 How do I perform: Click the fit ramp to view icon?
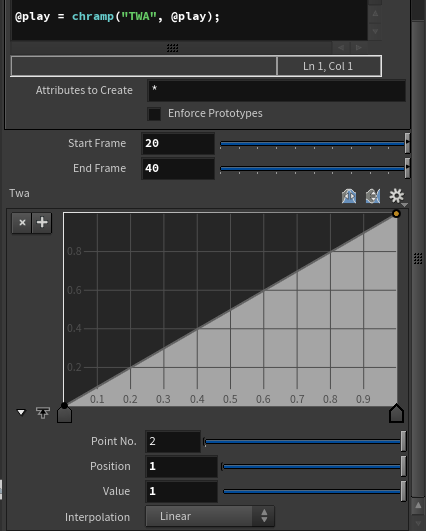[x=43, y=412]
